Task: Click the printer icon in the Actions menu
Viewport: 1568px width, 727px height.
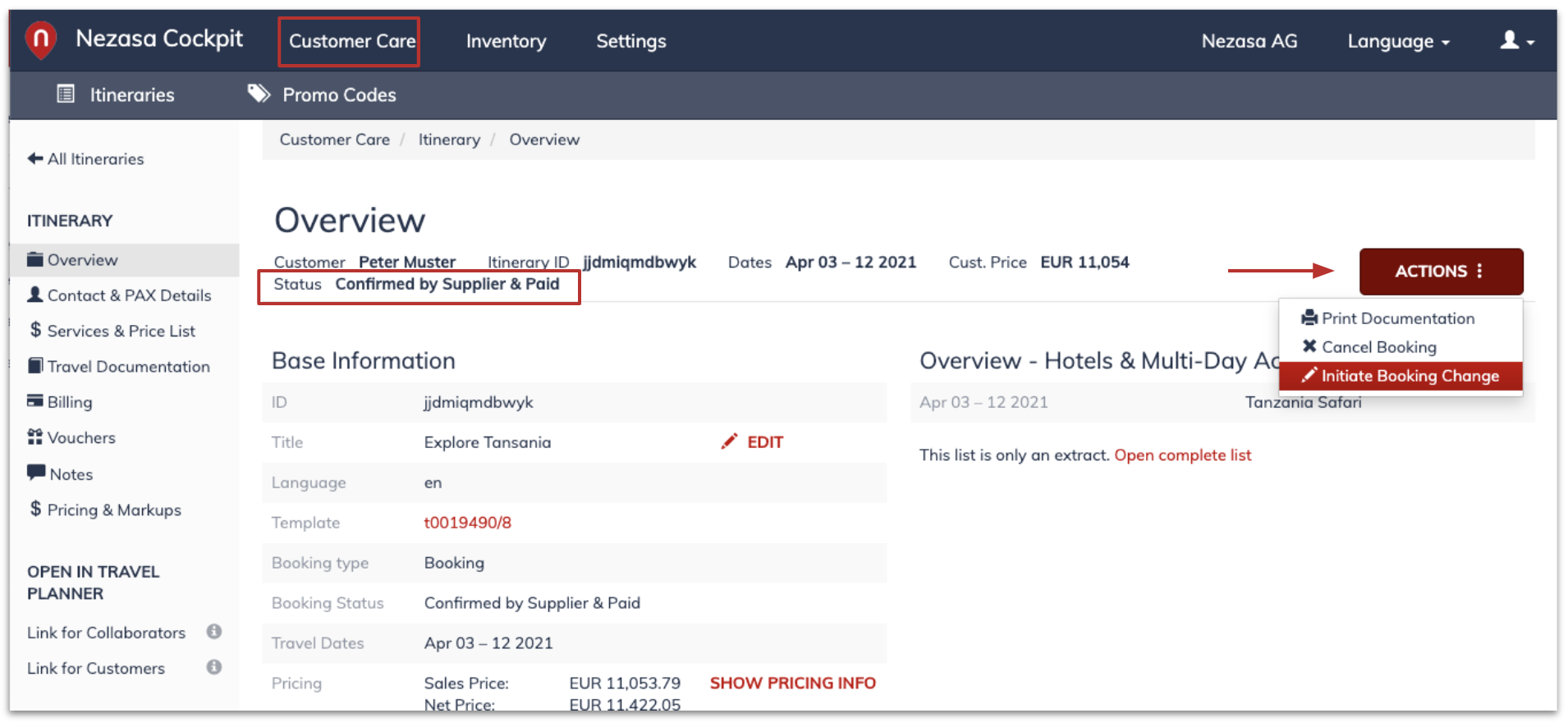Action: click(x=1309, y=318)
